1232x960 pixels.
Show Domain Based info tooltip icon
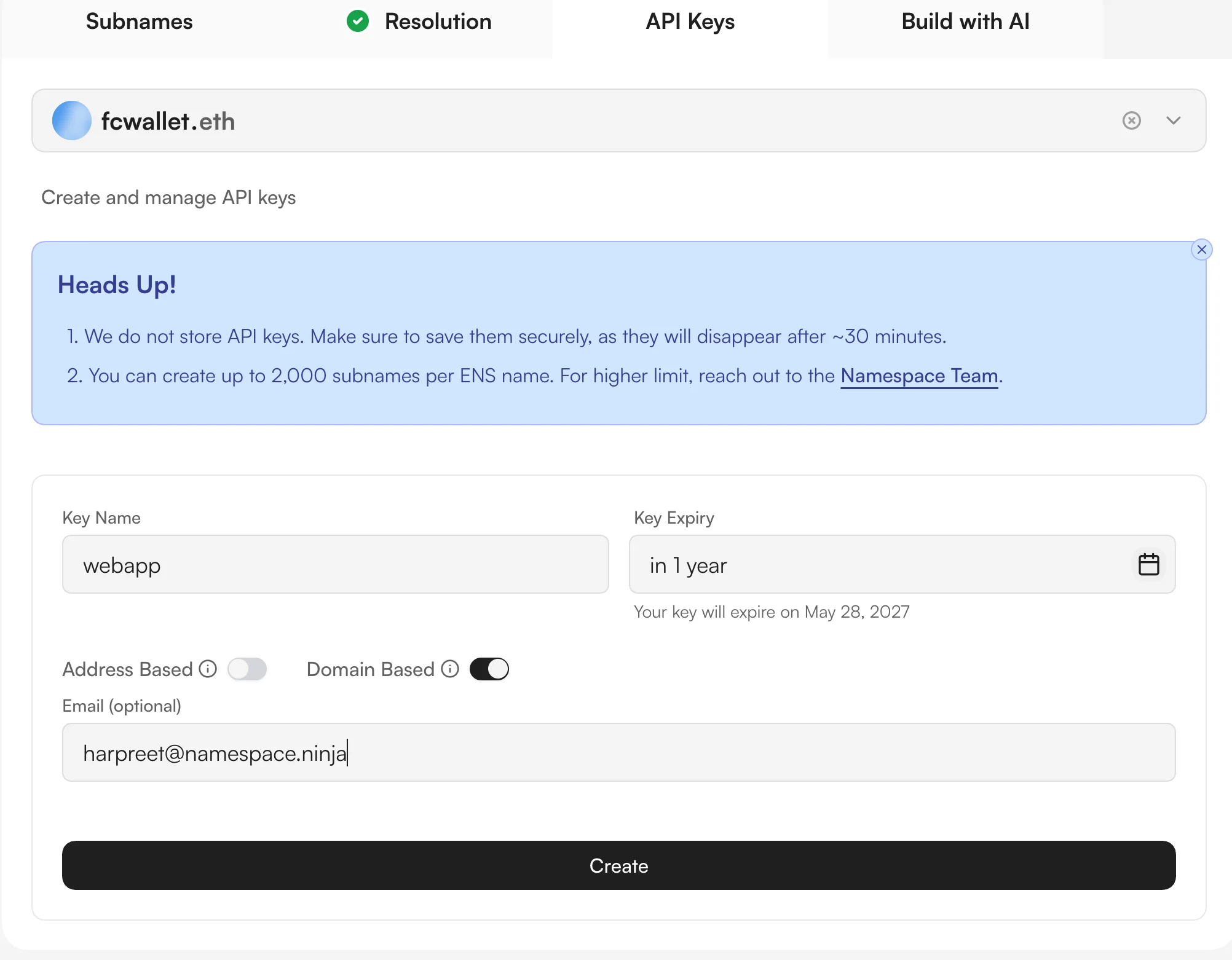[450, 669]
